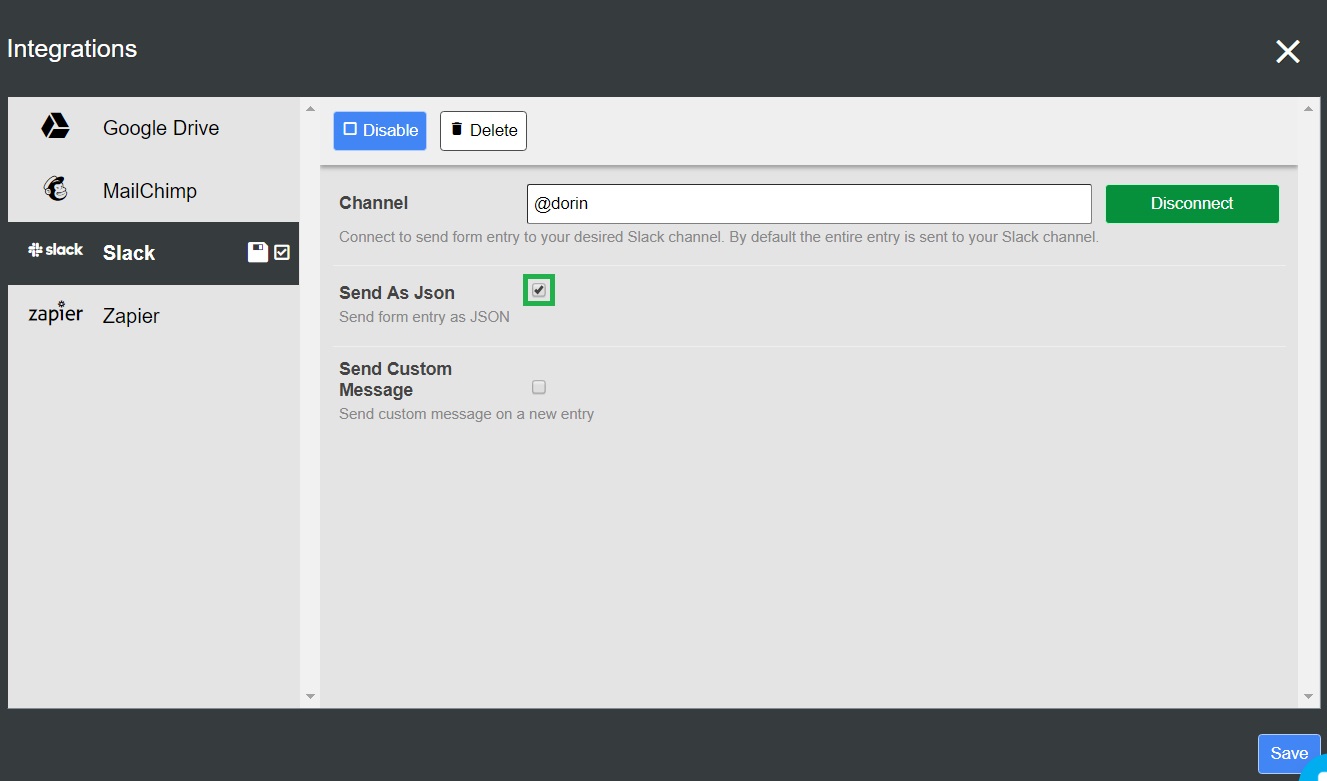Enable the Send Custom Message checkbox
The height and width of the screenshot is (781, 1327).
tap(539, 387)
